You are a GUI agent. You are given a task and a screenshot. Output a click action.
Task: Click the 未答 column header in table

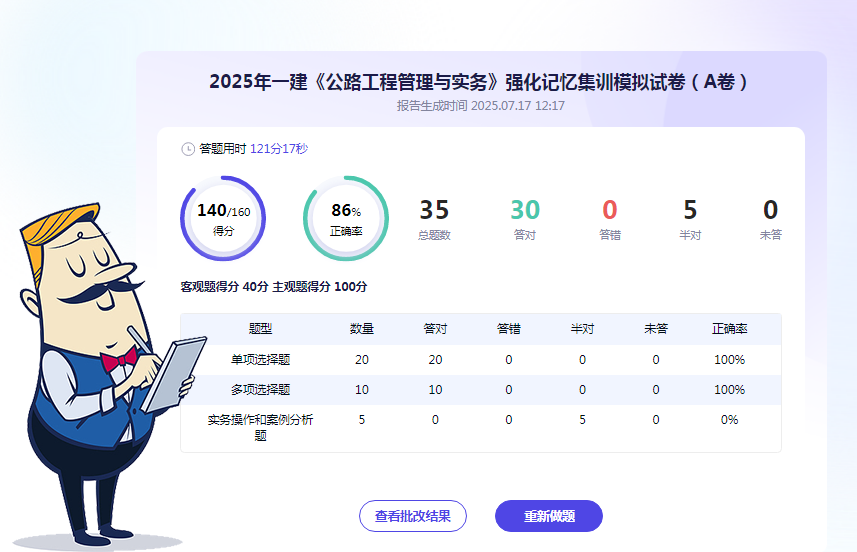[656, 328]
